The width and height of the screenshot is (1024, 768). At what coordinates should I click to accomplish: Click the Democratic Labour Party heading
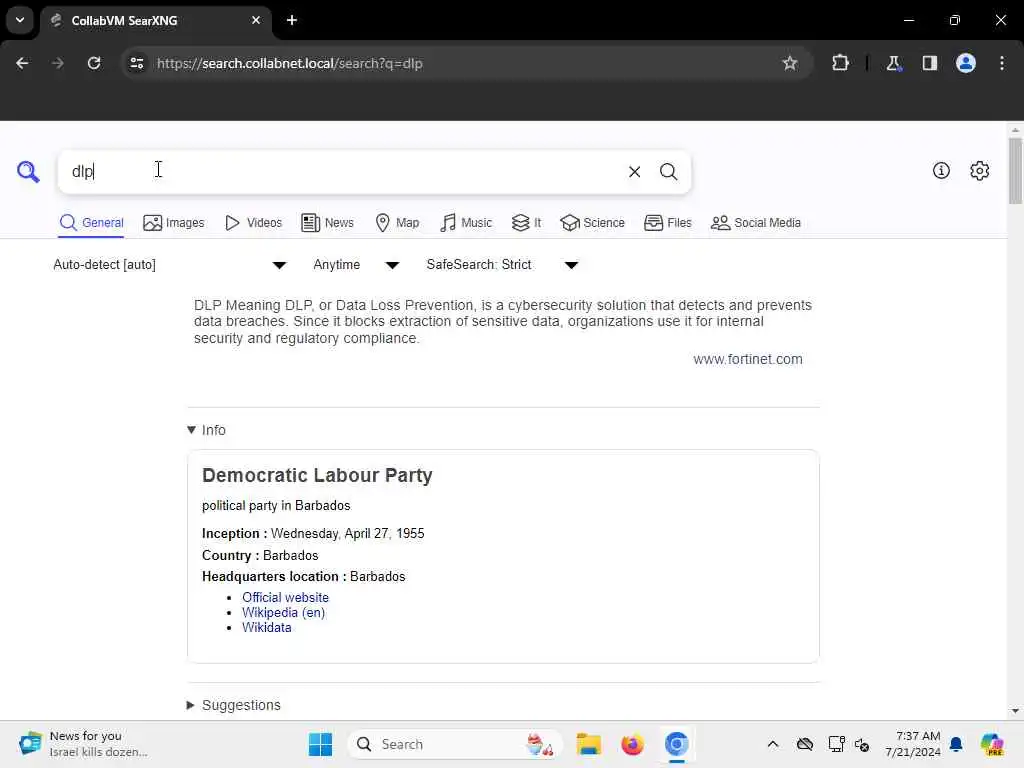[x=317, y=475]
